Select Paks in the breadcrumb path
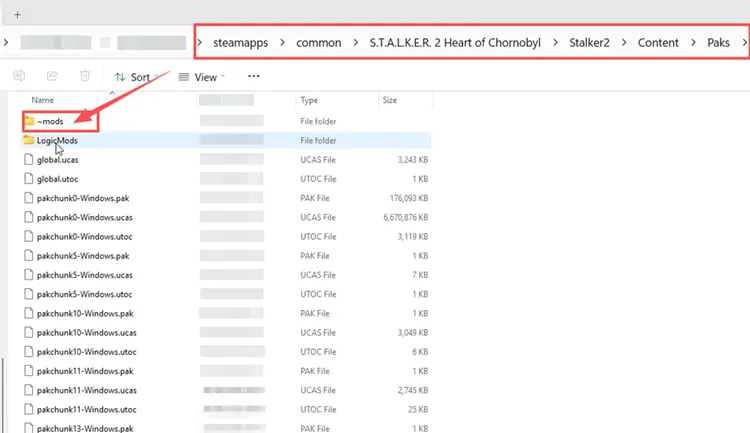The image size is (750, 433). [x=718, y=43]
